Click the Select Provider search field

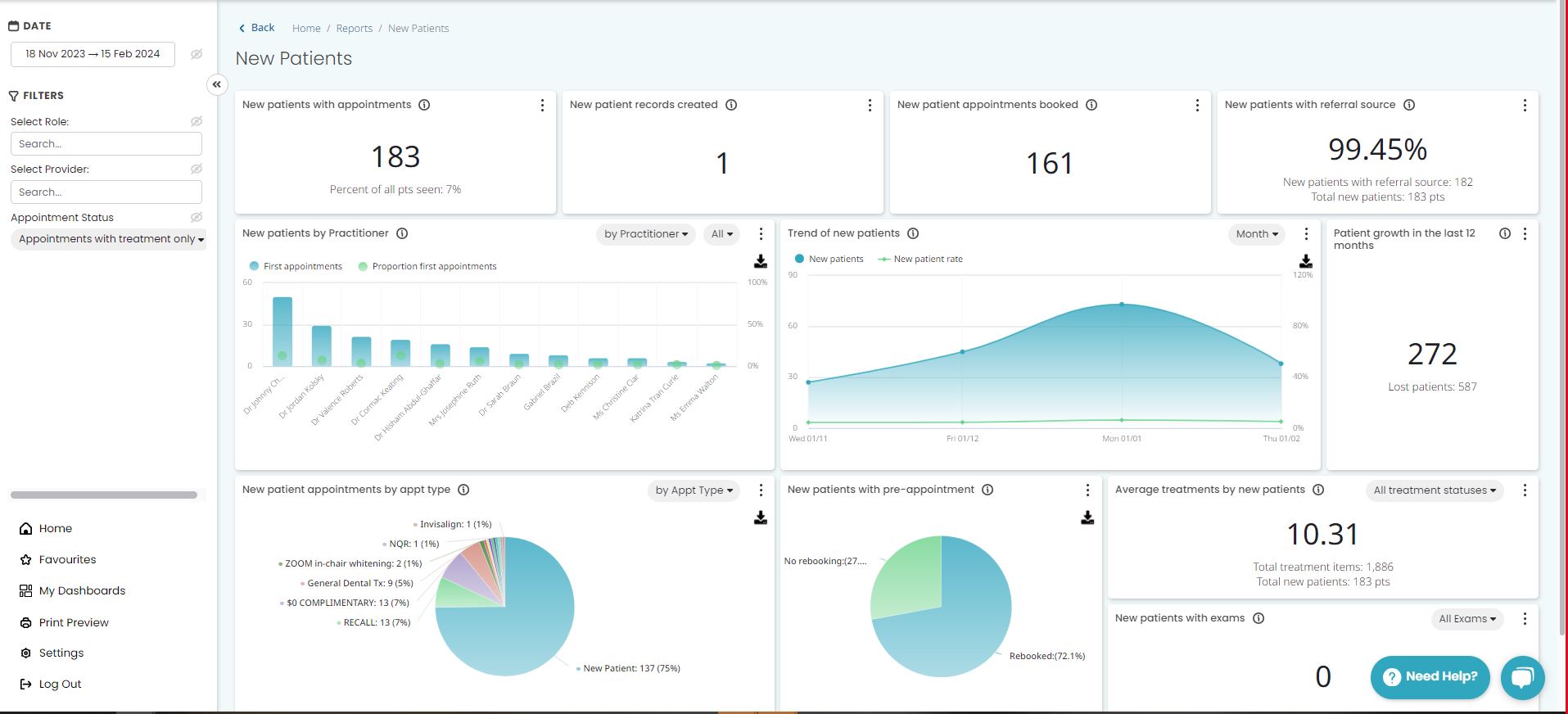pyautogui.click(x=106, y=192)
